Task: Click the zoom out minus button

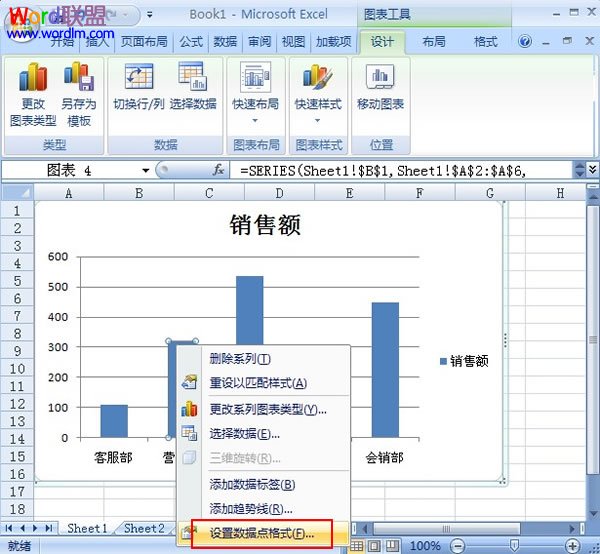Action: pos(457,546)
